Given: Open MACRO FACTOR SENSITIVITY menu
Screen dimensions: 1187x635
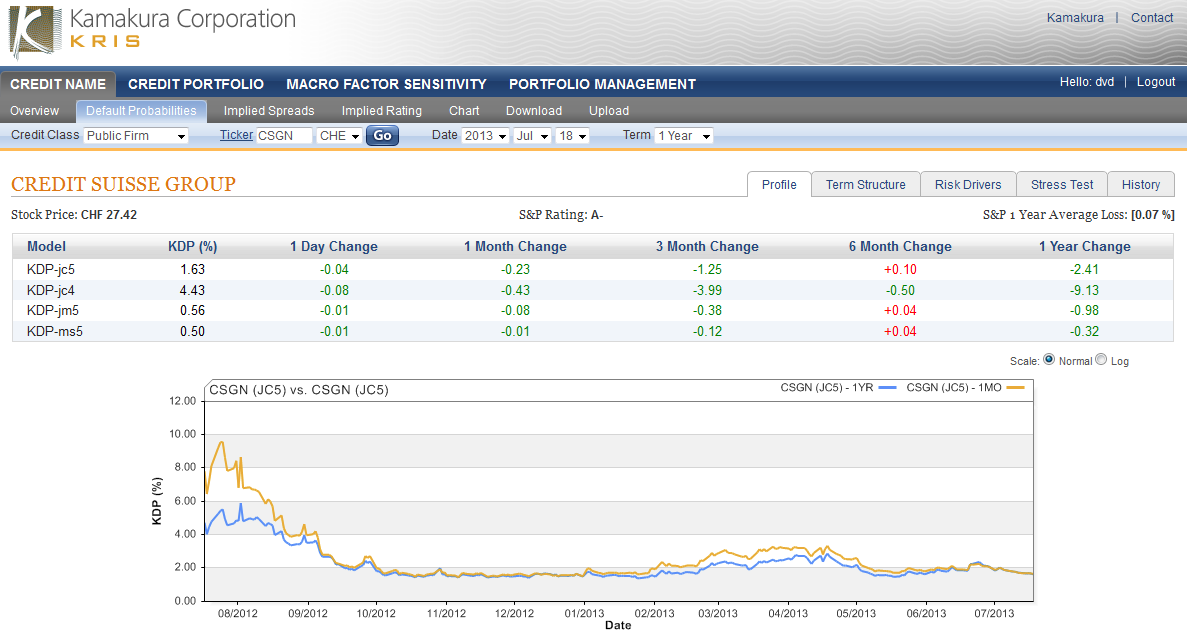Looking at the screenshot, I should pyautogui.click(x=386, y=84).
